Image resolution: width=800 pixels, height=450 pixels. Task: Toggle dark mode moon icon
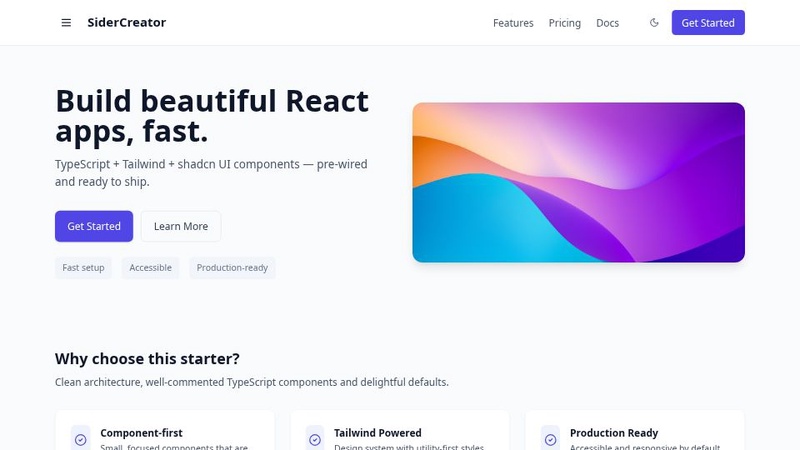coord(654,22)
